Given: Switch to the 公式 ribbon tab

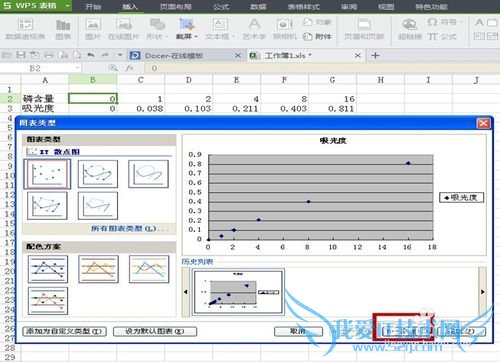Looking at the screenshot, I should (x=221, y=7).
